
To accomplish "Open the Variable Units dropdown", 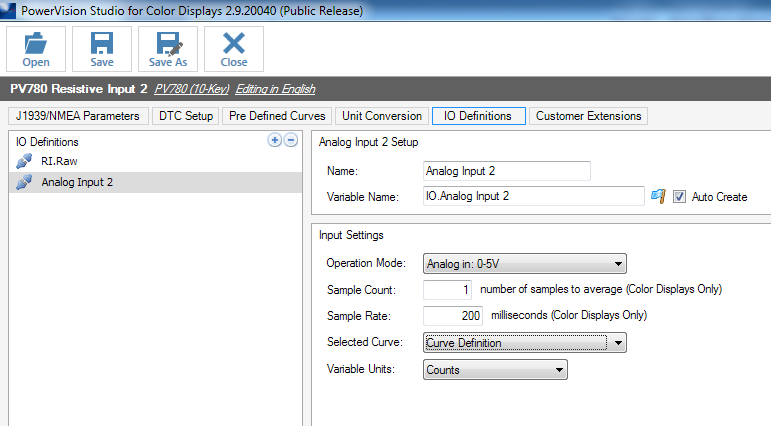I will 495,369.
